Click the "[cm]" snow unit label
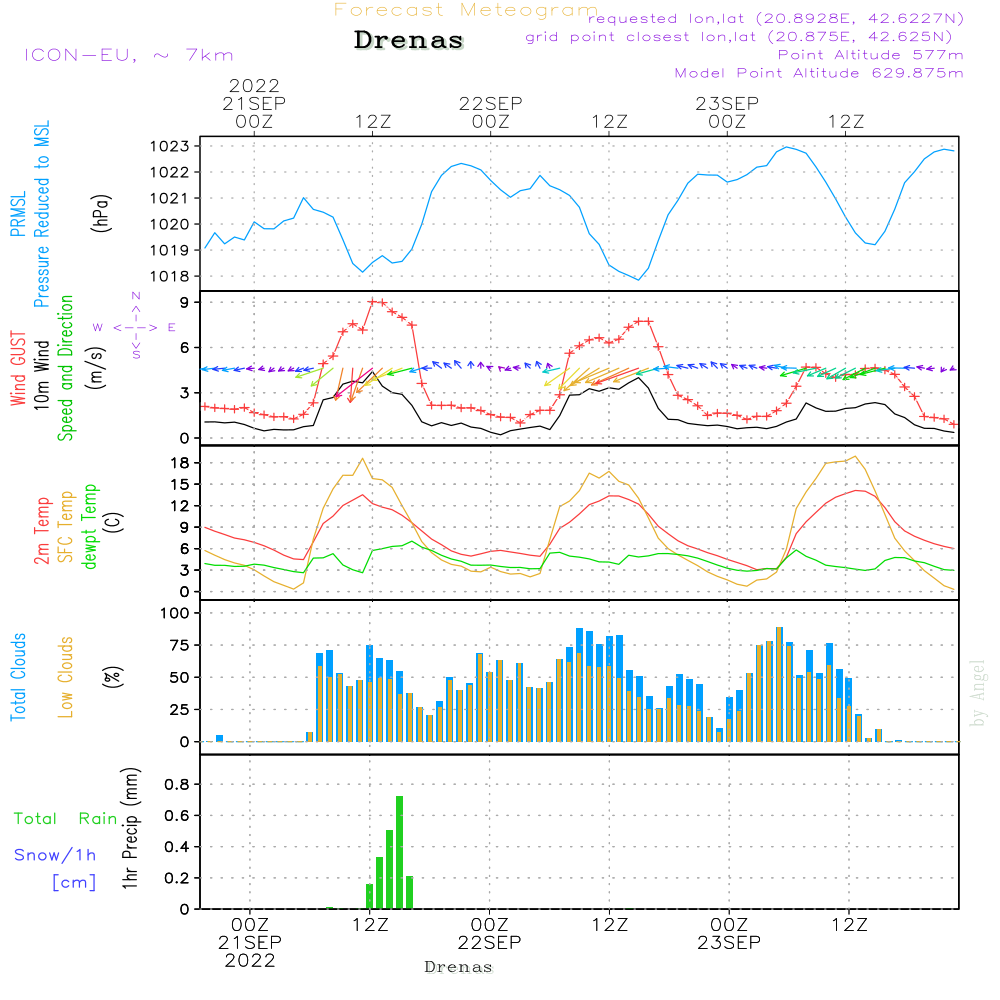The width and height of the screenshot is (1000, 1000). [74, 883]
